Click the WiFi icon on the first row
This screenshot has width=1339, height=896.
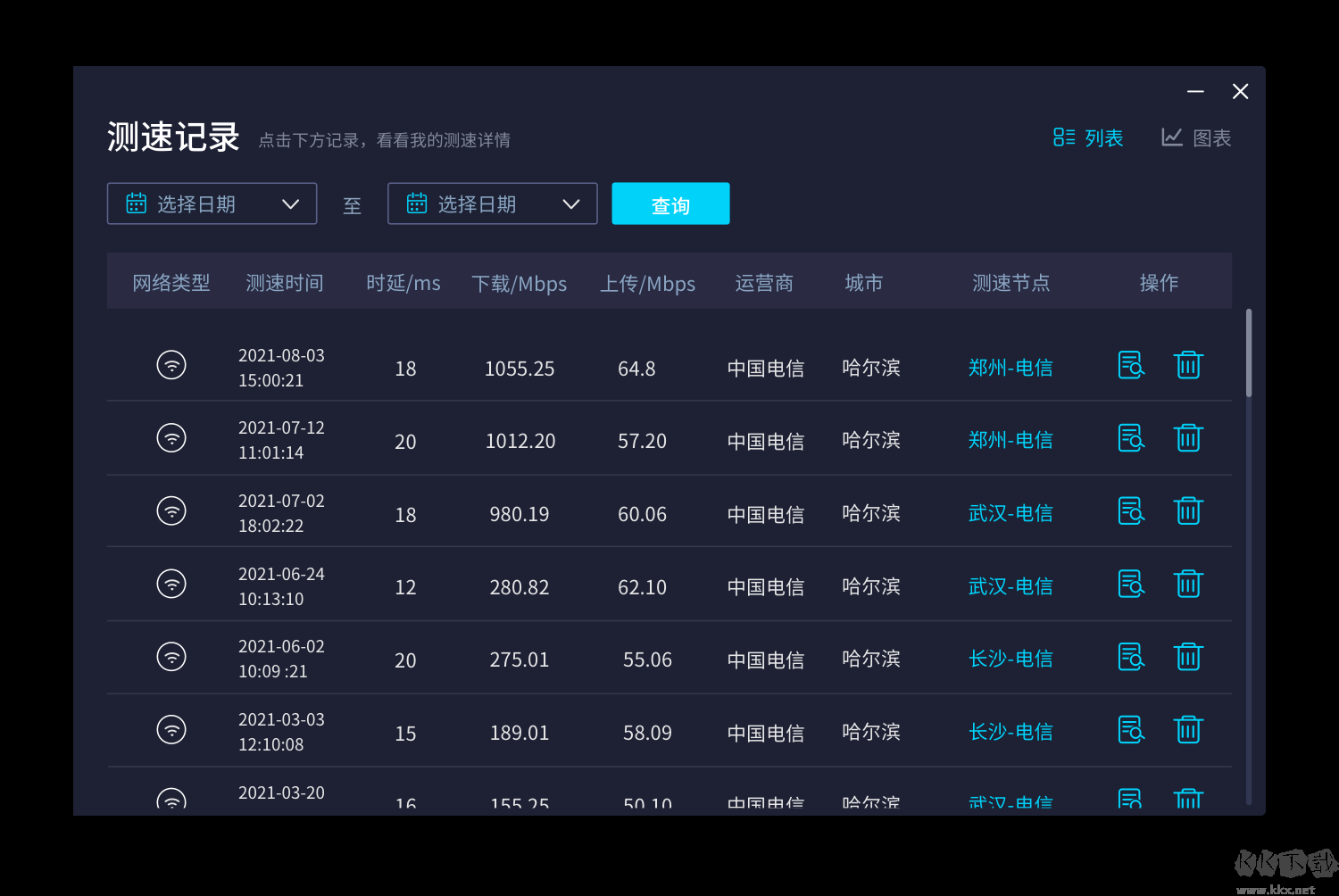click(x=171, y=365)
